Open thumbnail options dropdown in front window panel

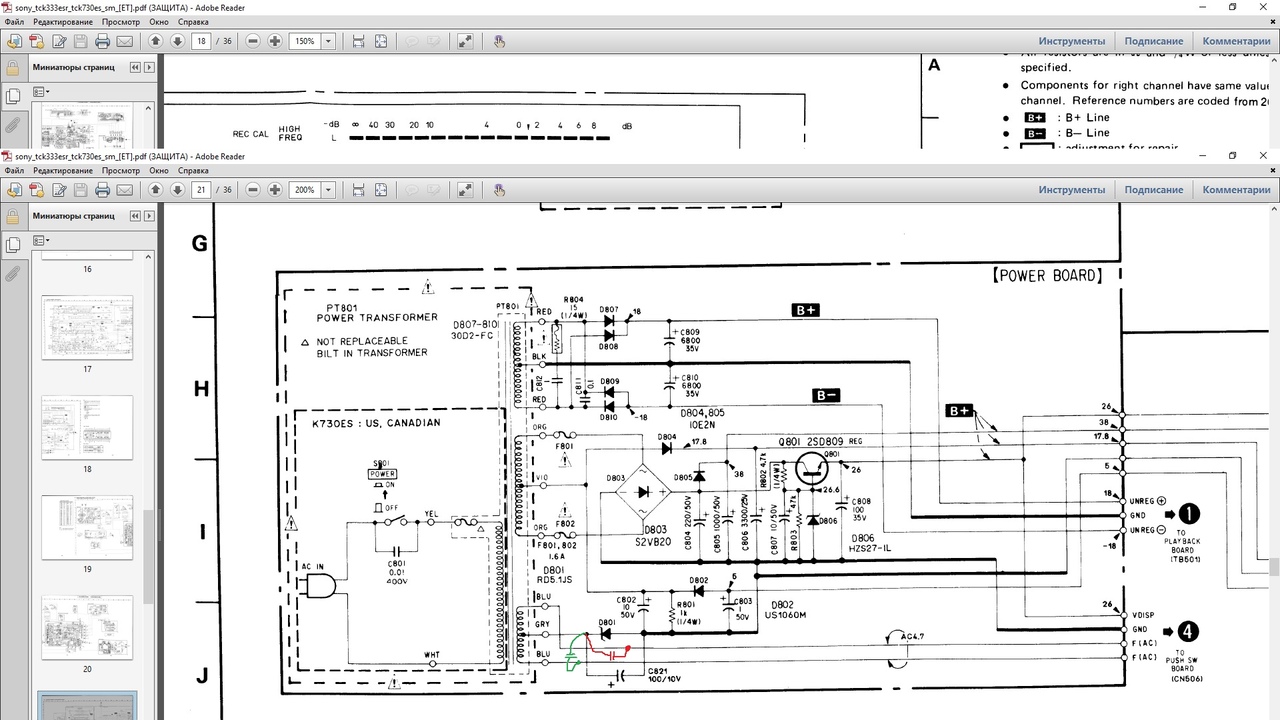41,240
